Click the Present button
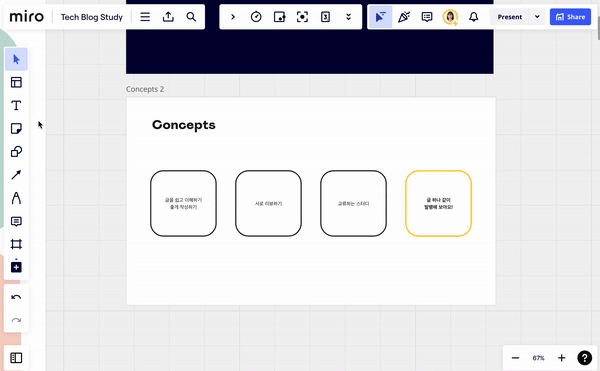 [509, 17]
